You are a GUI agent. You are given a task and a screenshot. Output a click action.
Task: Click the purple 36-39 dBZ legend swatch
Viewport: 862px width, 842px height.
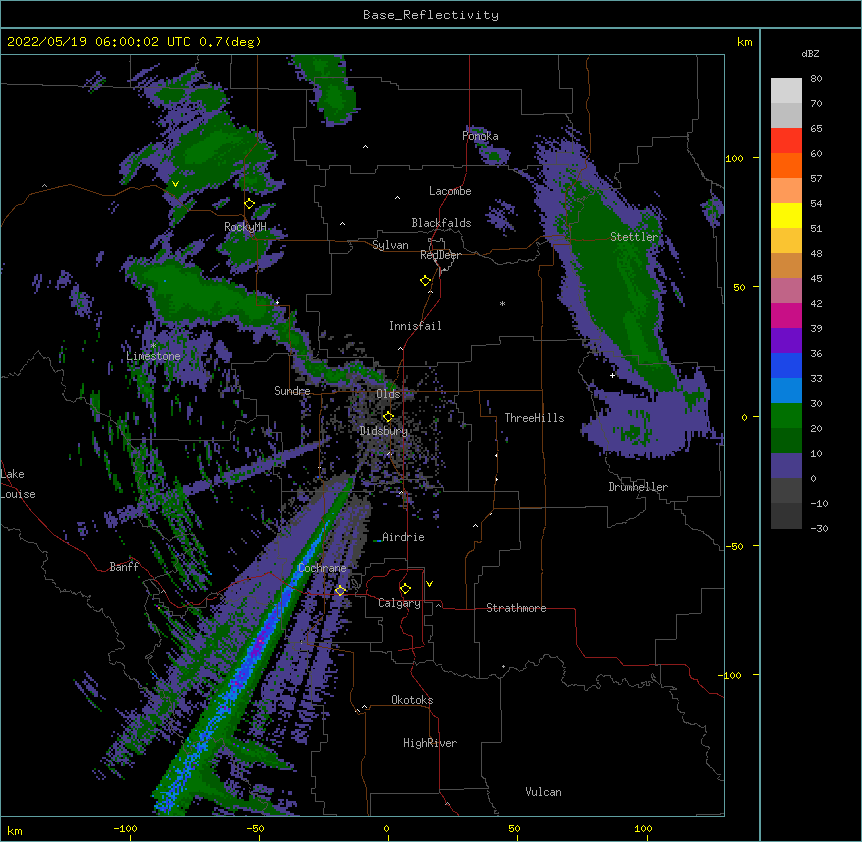(x=786, y=341)
